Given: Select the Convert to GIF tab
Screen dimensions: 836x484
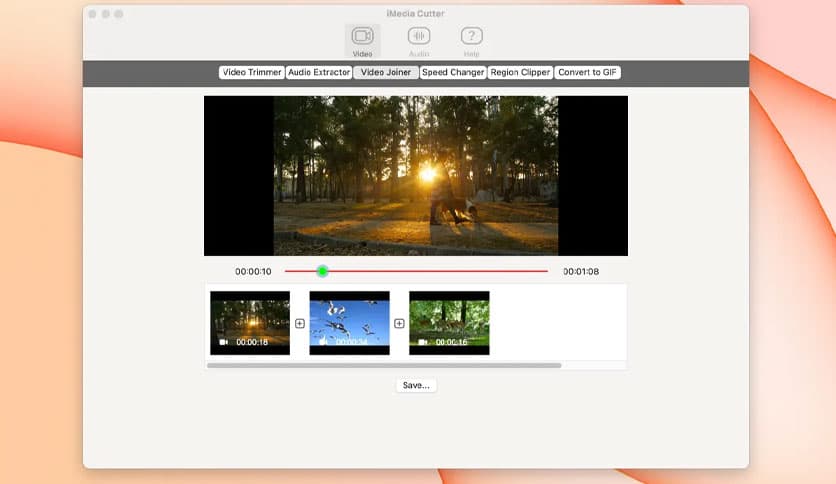Looking at the screenshot, I should [587, 72].
